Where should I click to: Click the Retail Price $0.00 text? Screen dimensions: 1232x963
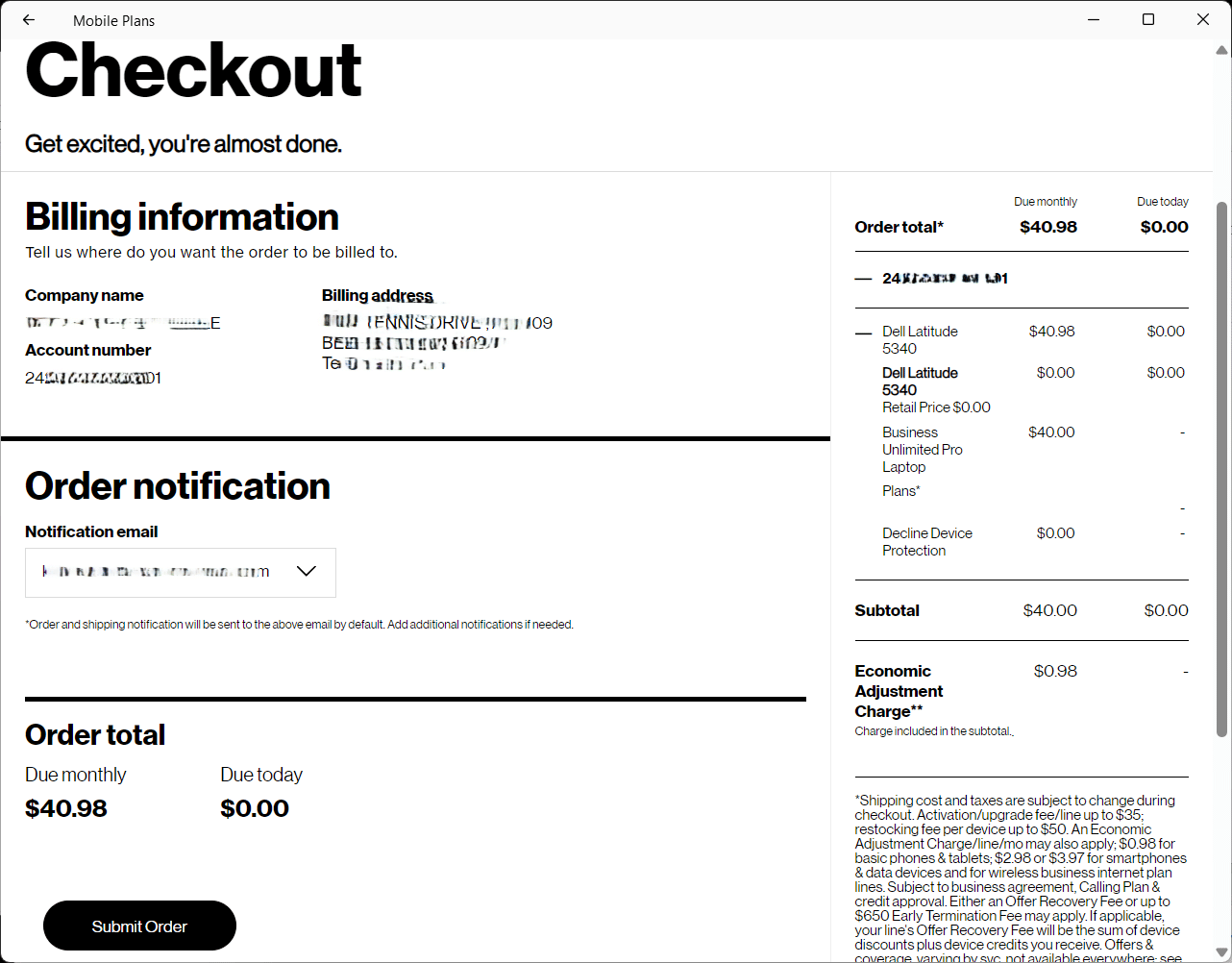point(936,407)
